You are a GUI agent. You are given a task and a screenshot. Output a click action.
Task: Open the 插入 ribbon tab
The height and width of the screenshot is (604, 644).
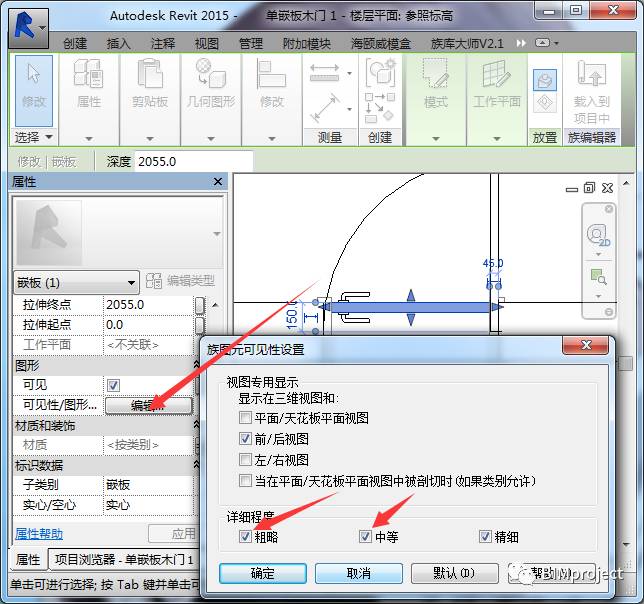pyautogui.click(x=118, y=43)
